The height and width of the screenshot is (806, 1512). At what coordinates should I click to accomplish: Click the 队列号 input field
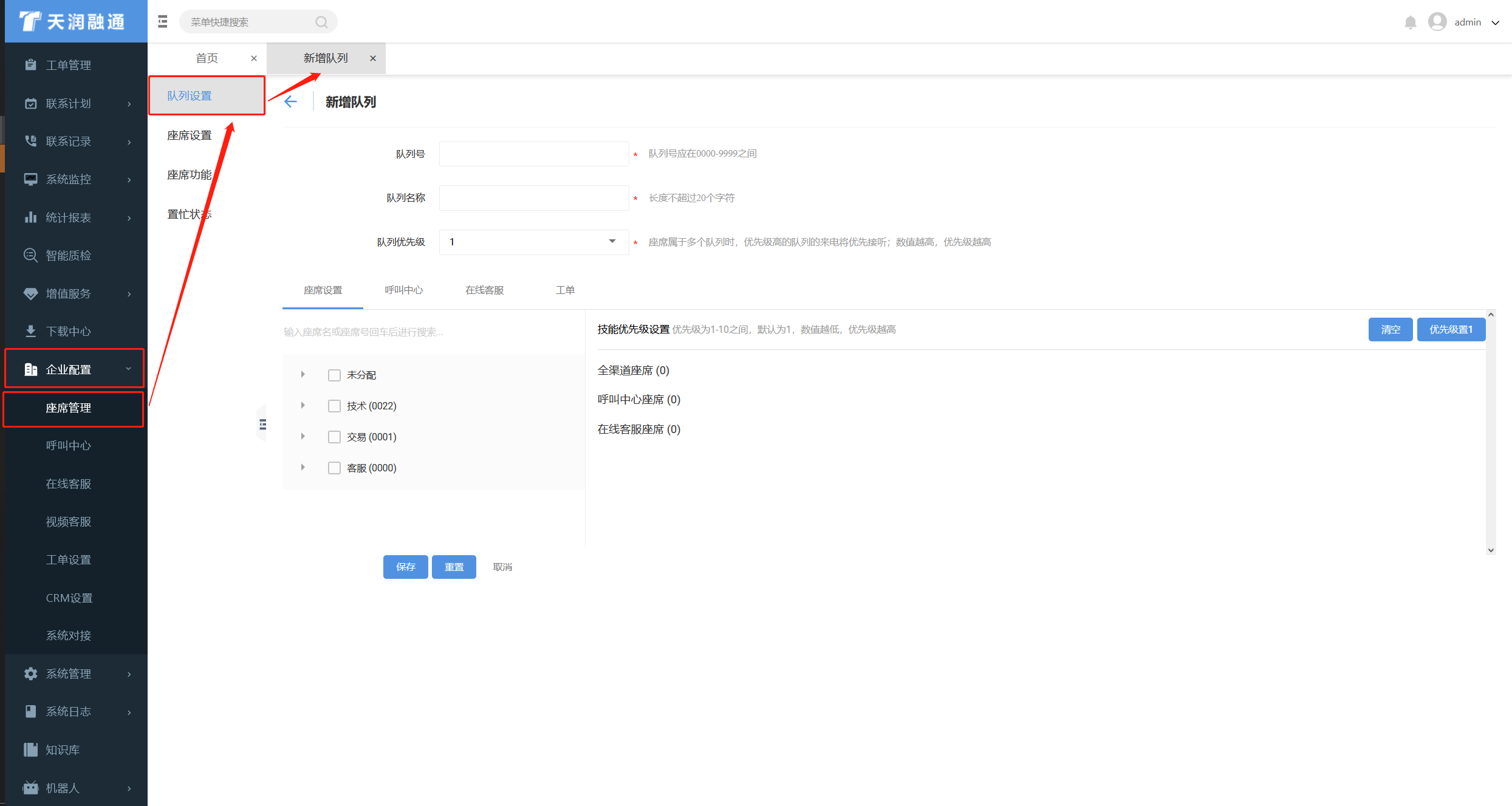coord(533,154)
